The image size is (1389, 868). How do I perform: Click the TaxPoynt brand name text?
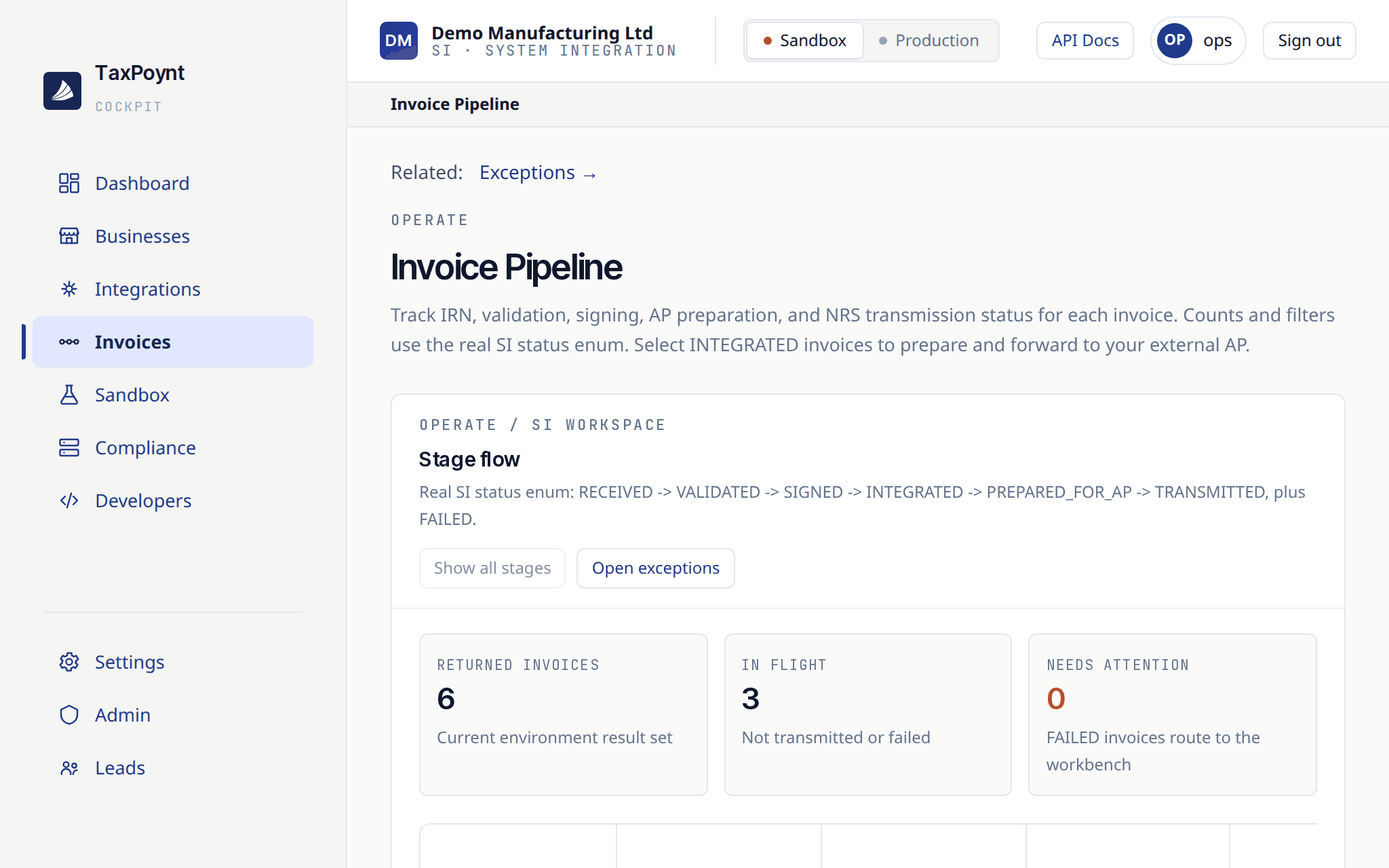pyautogui.click(x=140, y=73)
